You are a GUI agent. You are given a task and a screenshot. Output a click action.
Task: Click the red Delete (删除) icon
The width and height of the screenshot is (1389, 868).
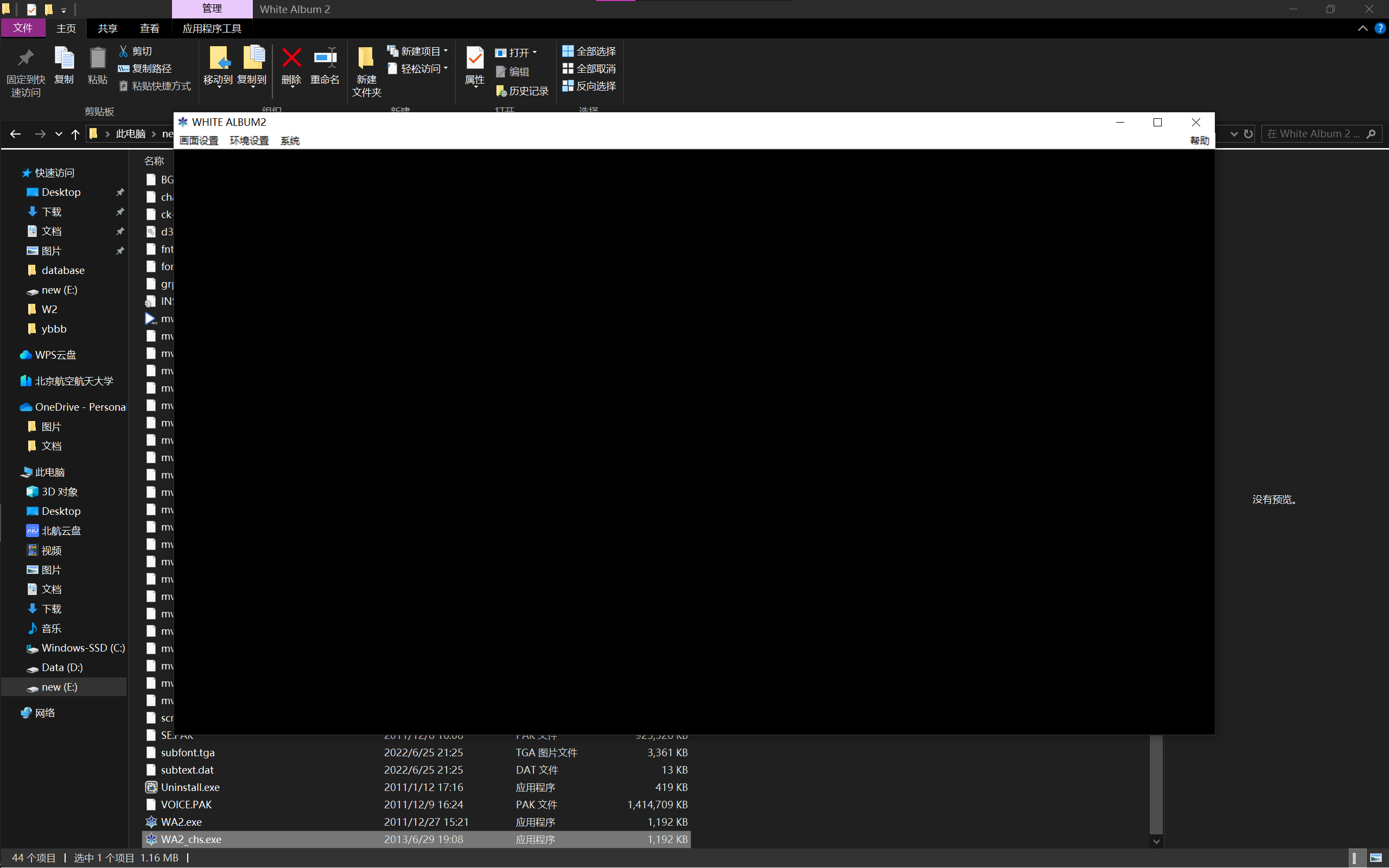coord(291,58)
